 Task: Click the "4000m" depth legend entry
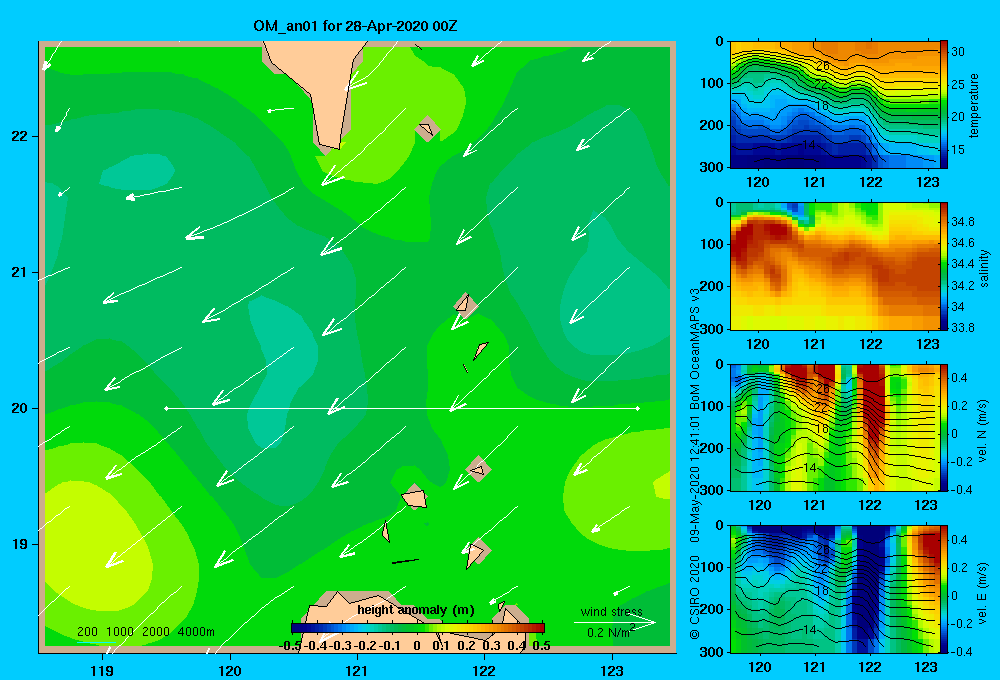tap(196, 632)
